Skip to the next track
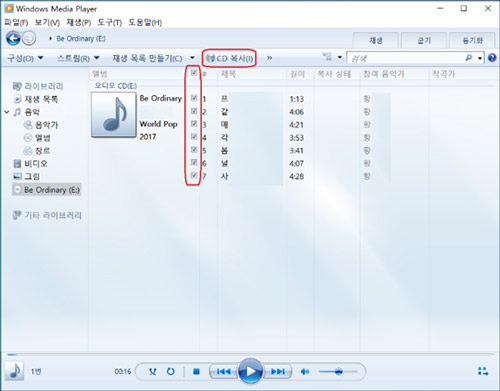Viewport: 500px width, 391px height. [278, 371]
